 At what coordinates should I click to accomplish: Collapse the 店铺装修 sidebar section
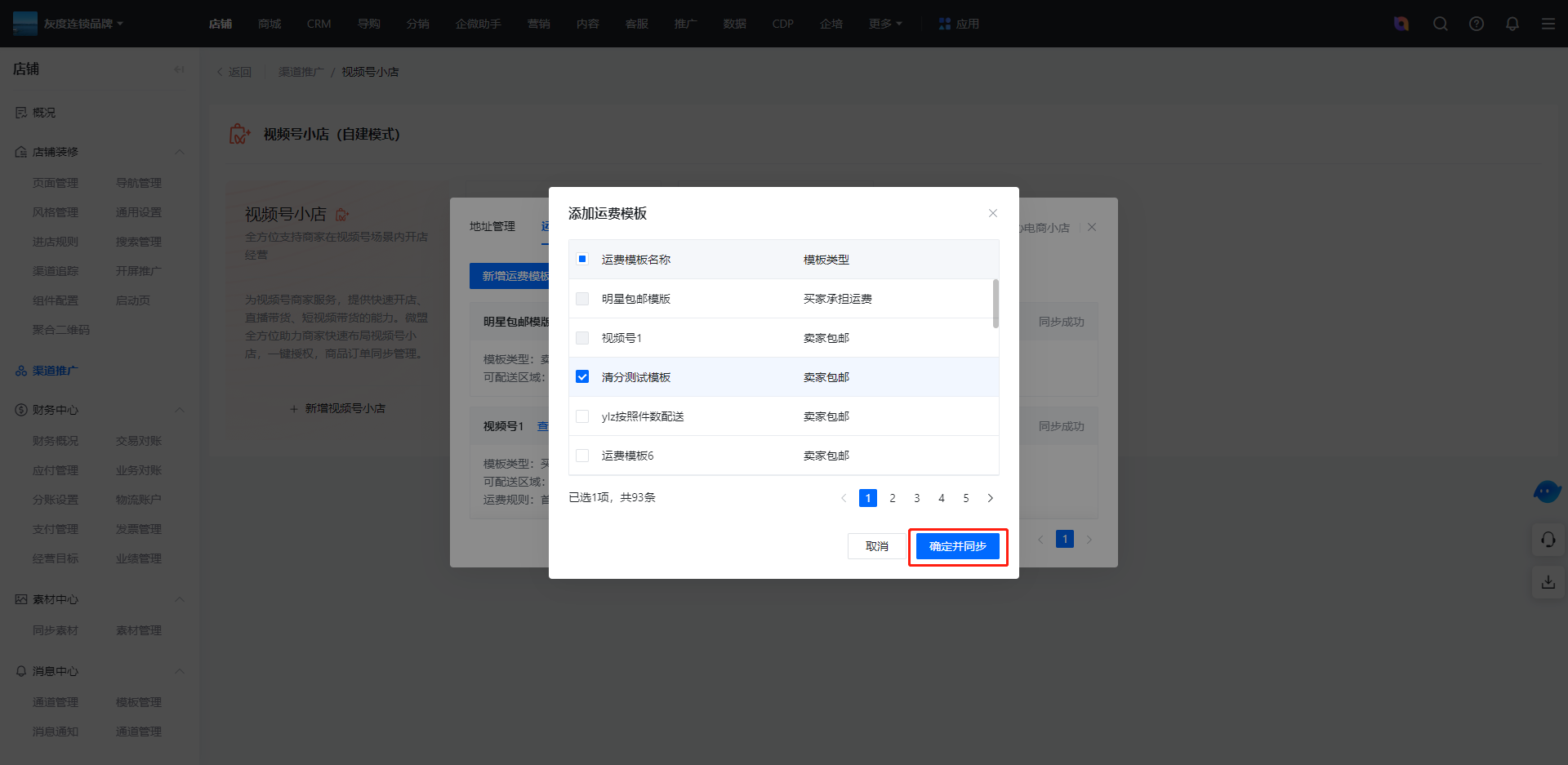(180, 152)
